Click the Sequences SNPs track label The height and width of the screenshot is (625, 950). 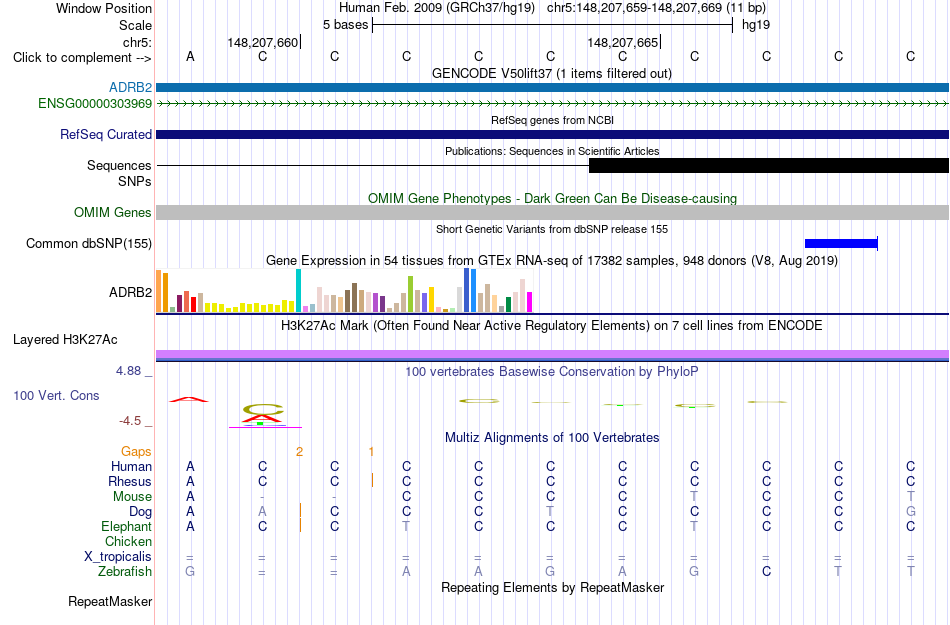[119, 173]
